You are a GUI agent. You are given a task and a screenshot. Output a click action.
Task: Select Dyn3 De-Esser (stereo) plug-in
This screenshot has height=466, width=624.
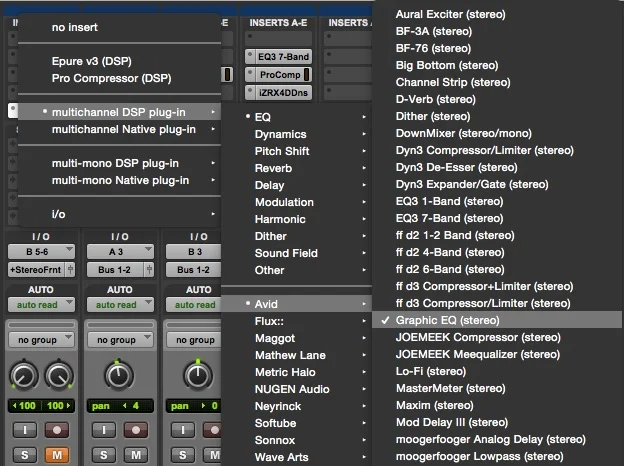tap(497, 167)
